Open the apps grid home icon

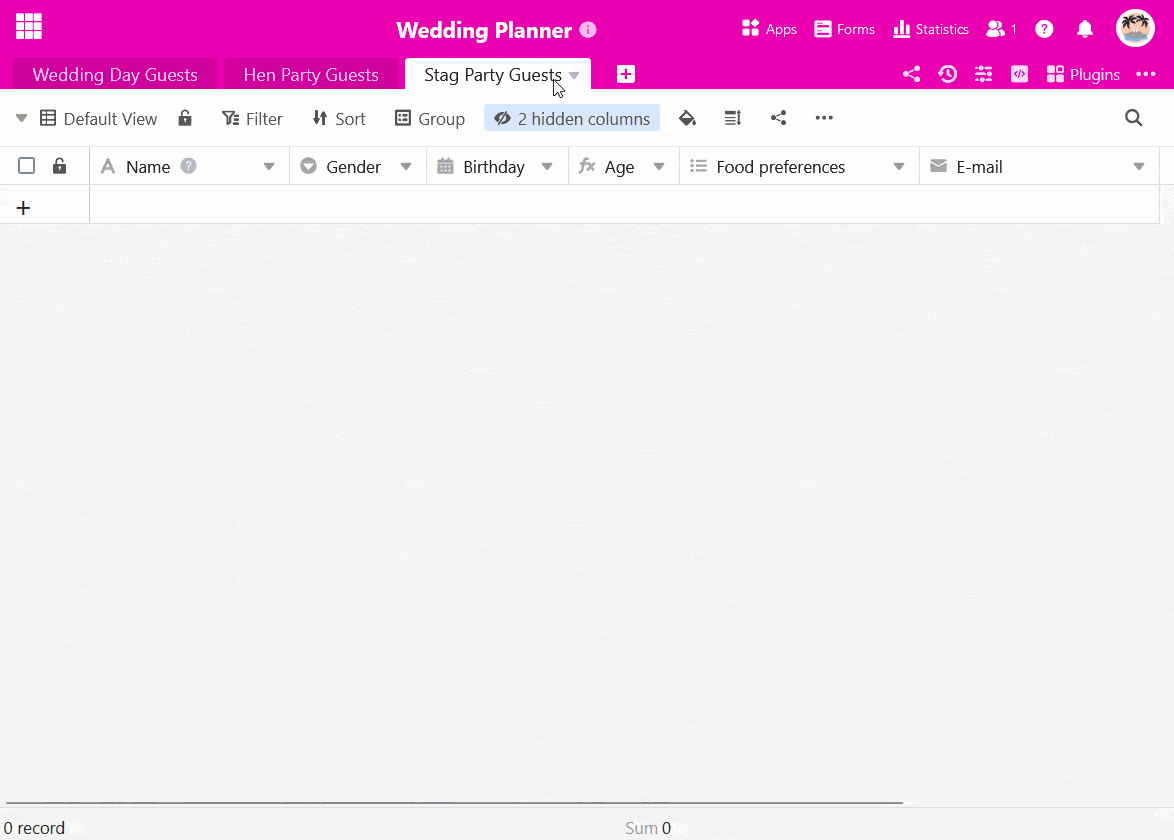(x=28, y=27)
